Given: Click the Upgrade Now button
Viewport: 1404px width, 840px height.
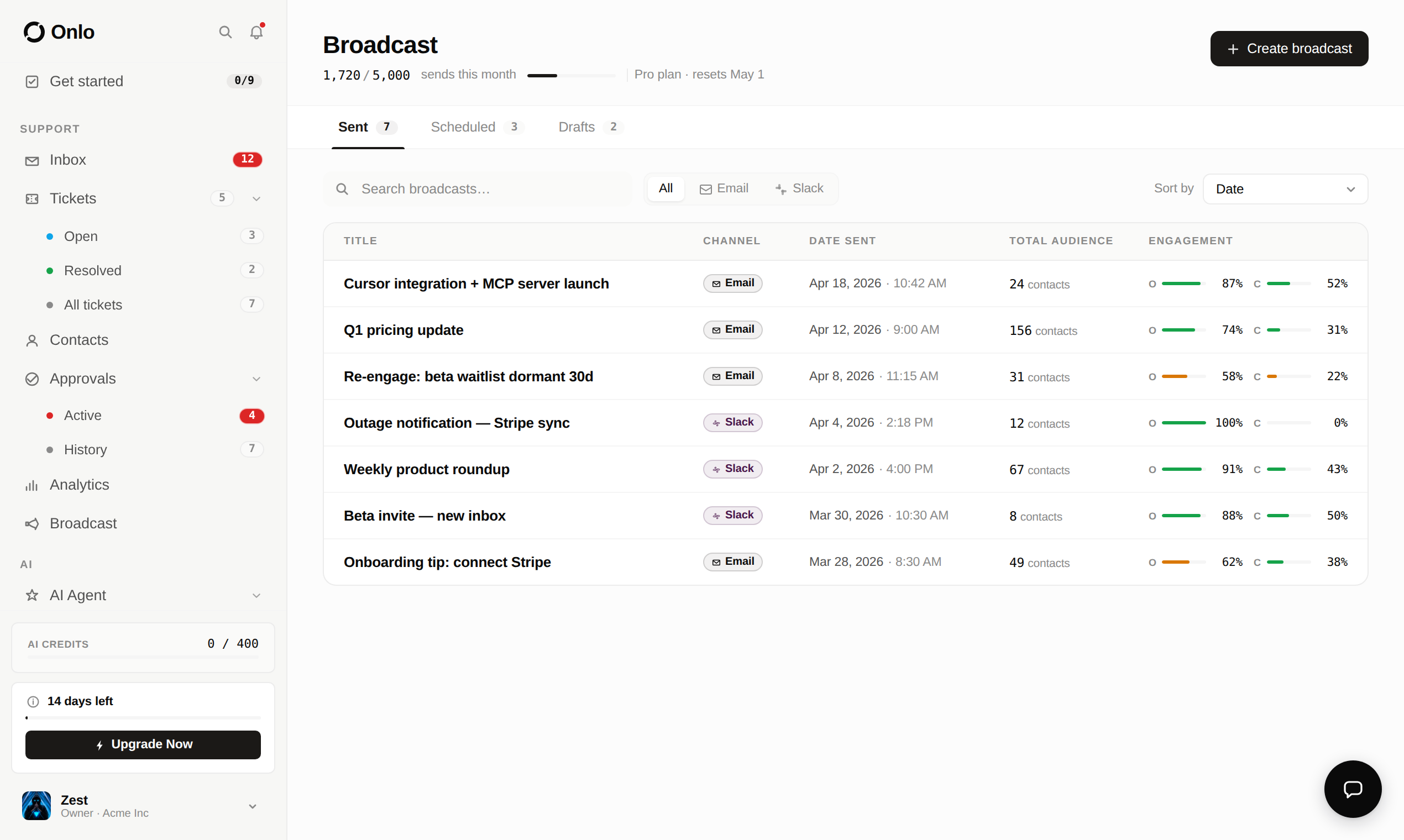Looking at the screenshot, I should coord(143,744).
